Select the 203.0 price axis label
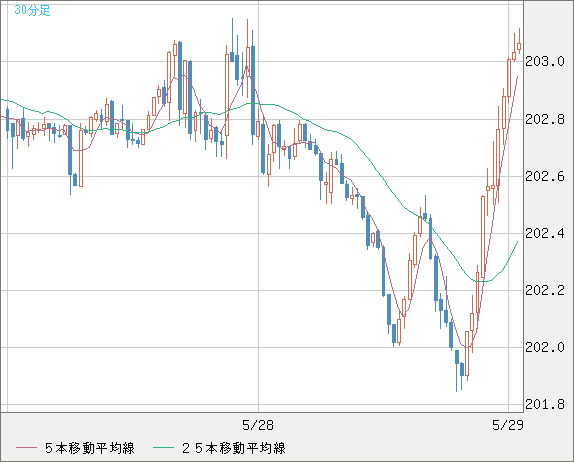This screenshot has width=574, height=462. 545,62
